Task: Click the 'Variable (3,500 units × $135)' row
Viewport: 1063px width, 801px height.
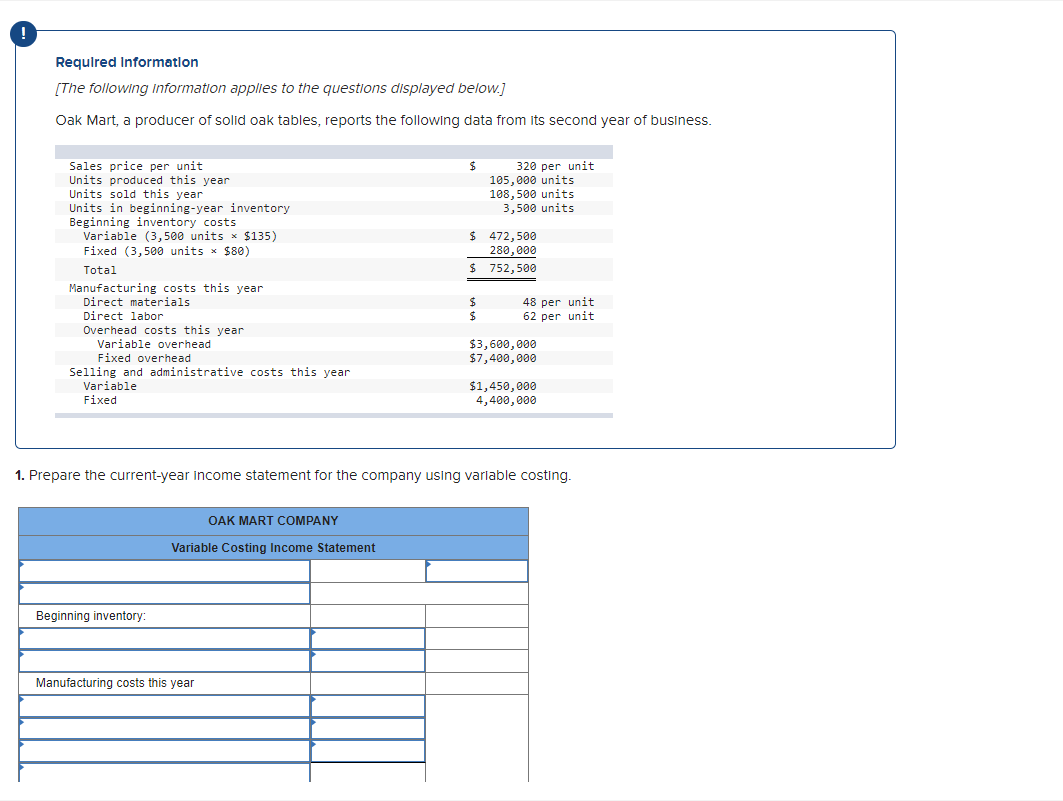Action: (334, 237)
